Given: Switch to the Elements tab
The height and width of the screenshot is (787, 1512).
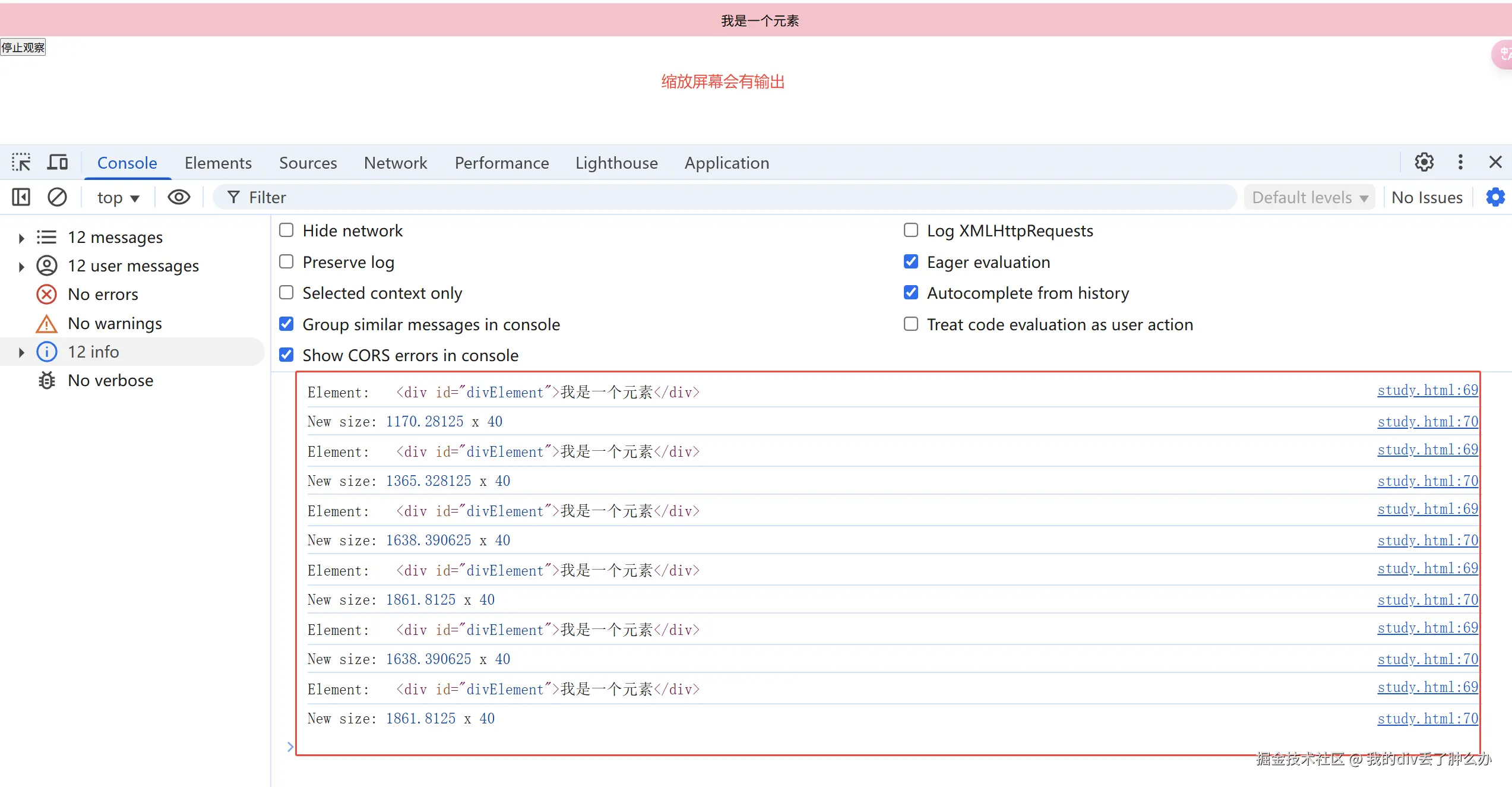Looking at the screenshot, I should point(218,163).
